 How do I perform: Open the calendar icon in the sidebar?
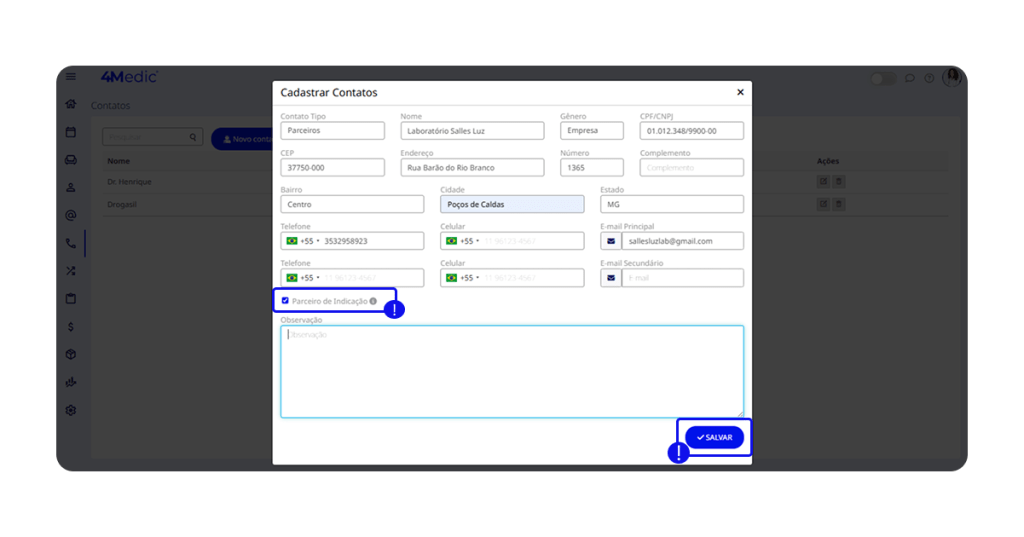pyautogui.click(x=71, y=132)
